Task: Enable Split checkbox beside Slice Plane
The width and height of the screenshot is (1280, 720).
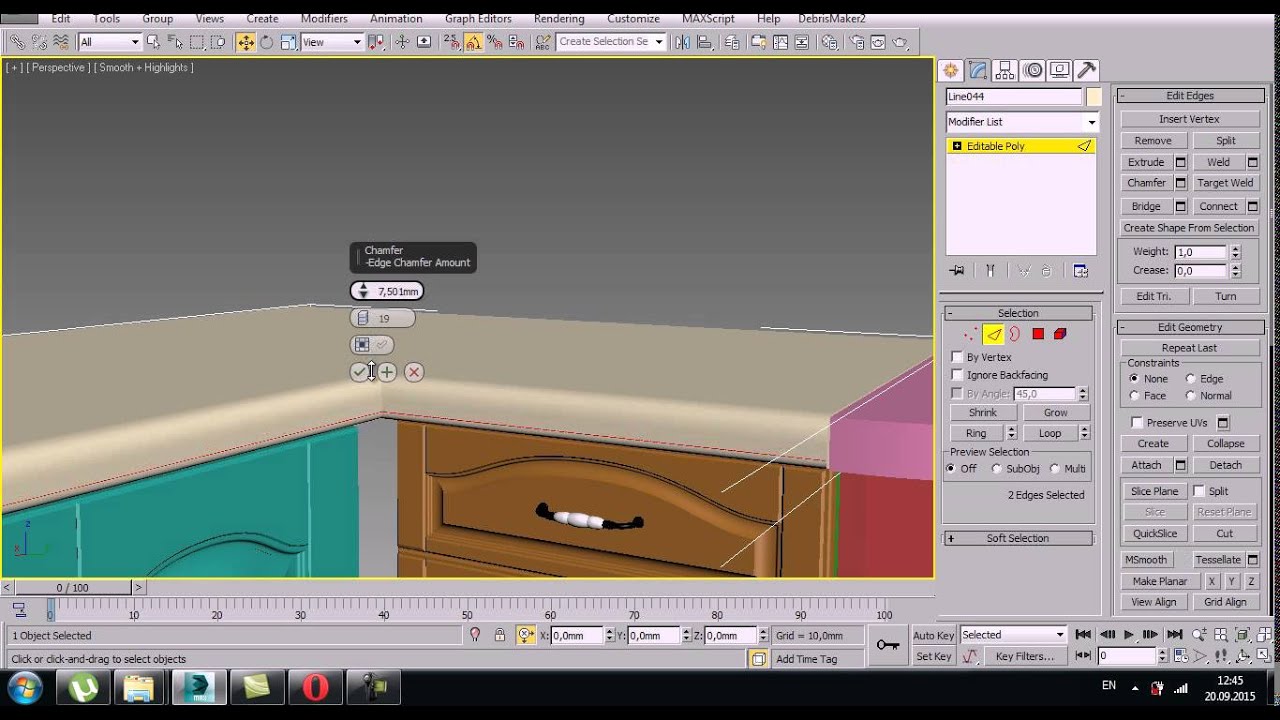Action: pyautogui.click(x=1199, y=491)
